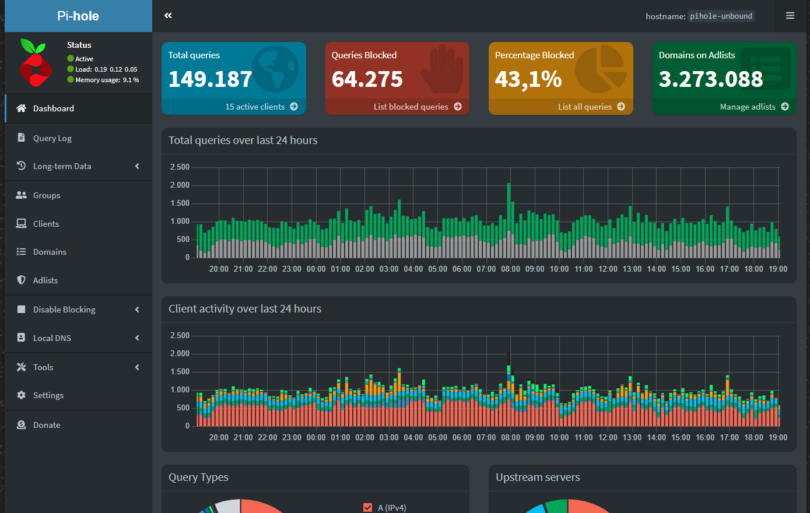Open the Settings menu item
This screenshot has width=810, height=513.
(79, 395)
